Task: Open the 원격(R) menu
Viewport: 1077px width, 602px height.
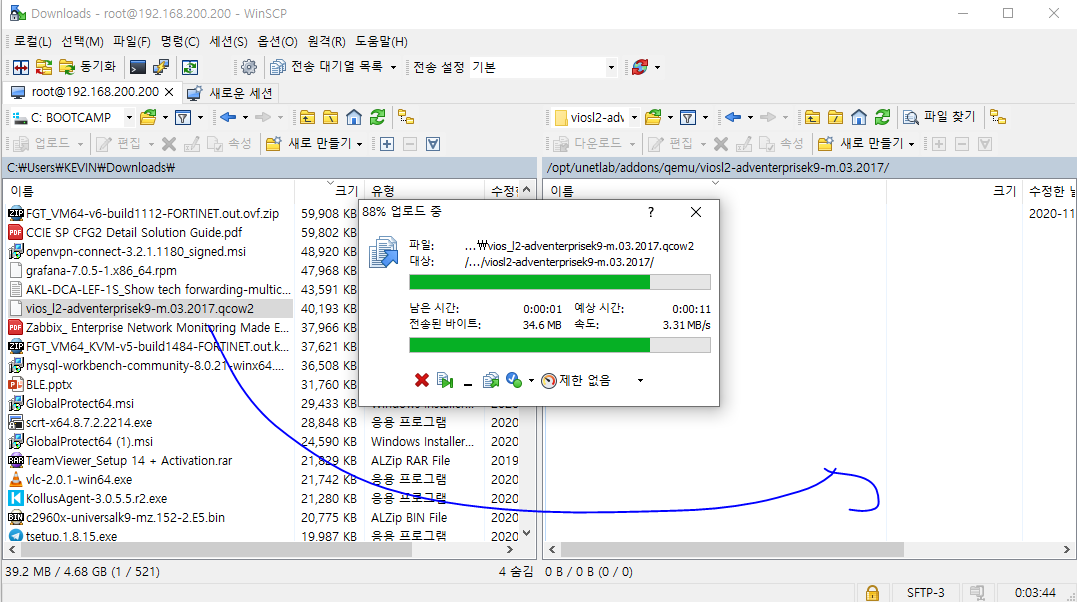Action: (x=326, y=41)
